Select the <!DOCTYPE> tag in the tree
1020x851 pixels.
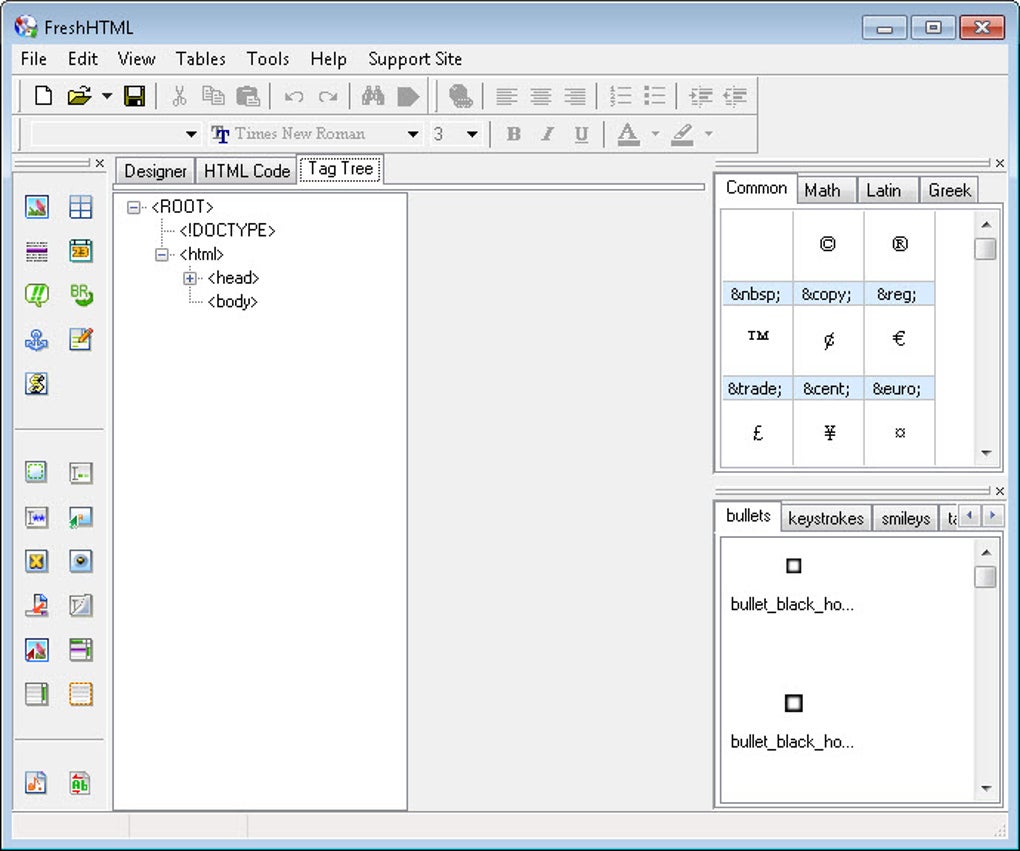tap(227, 230)
